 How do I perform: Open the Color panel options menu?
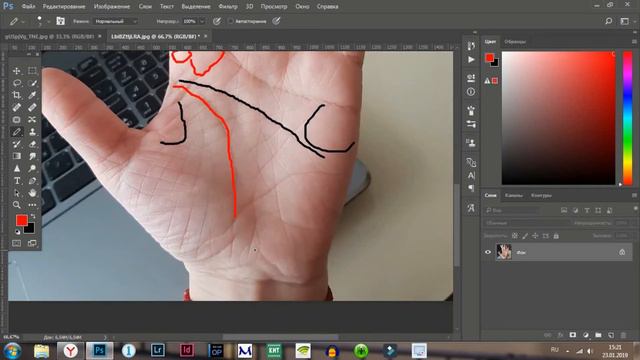[634, 42]
